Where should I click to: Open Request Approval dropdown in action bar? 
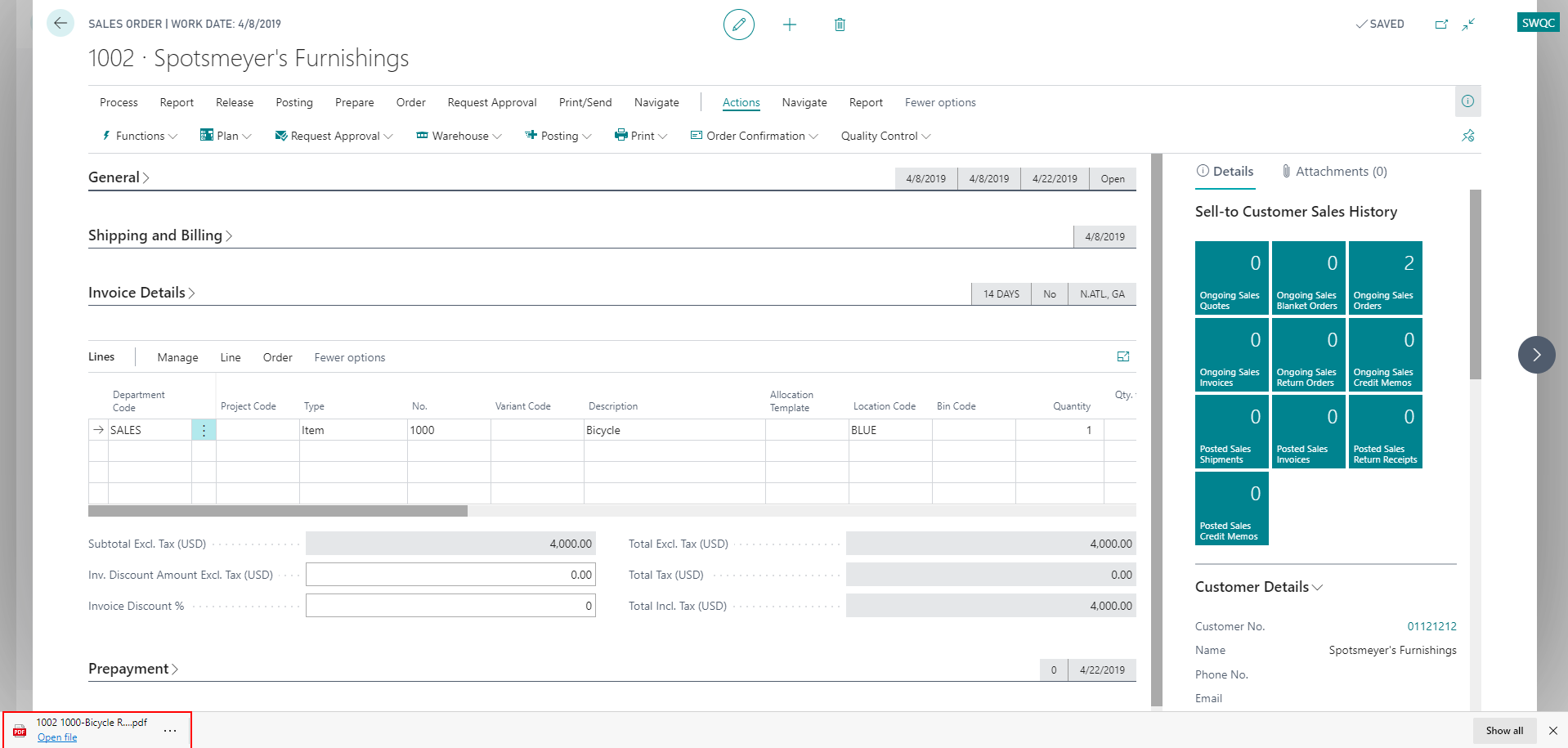coord(334,136)
